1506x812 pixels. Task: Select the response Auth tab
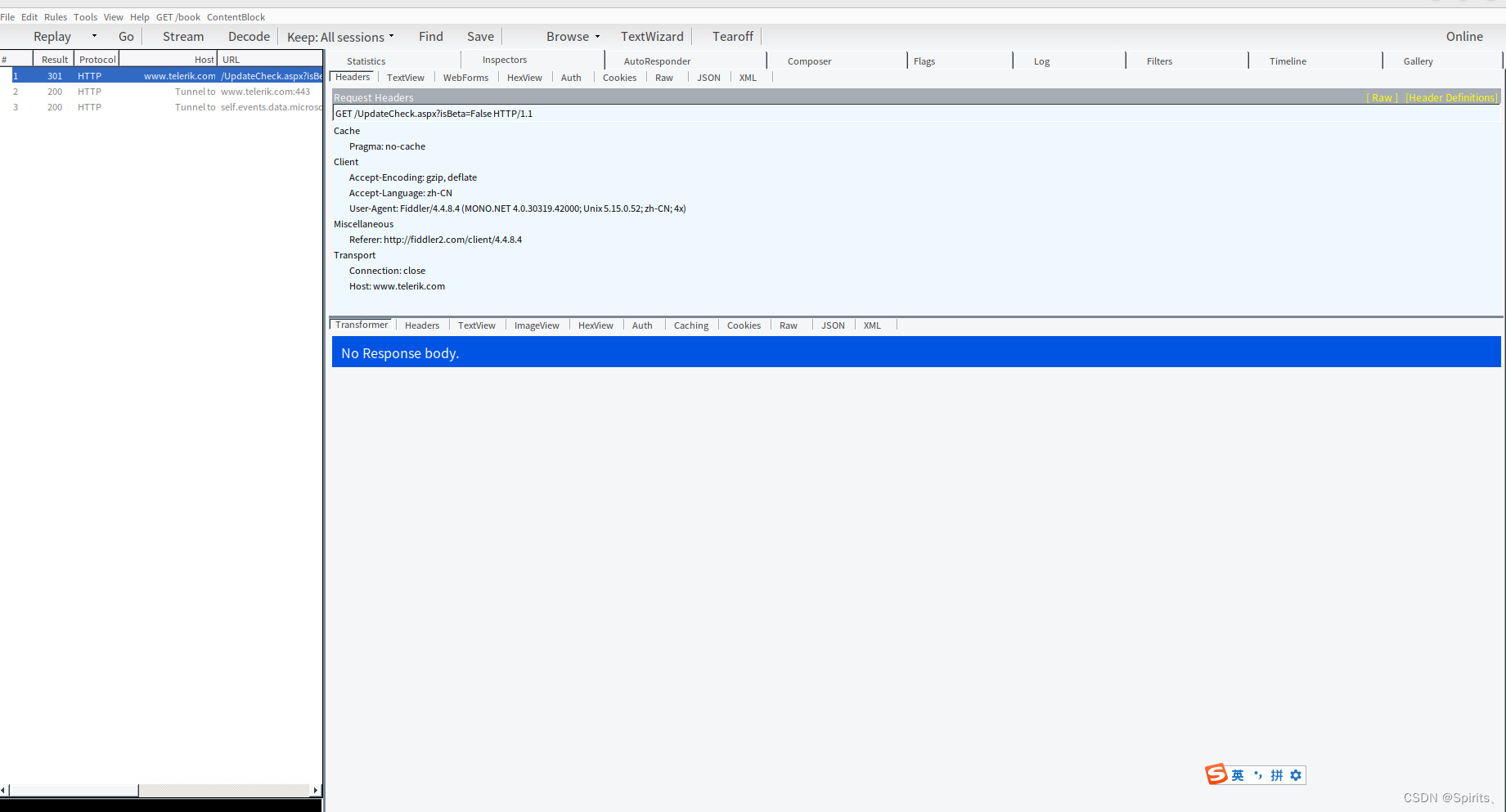642,325
